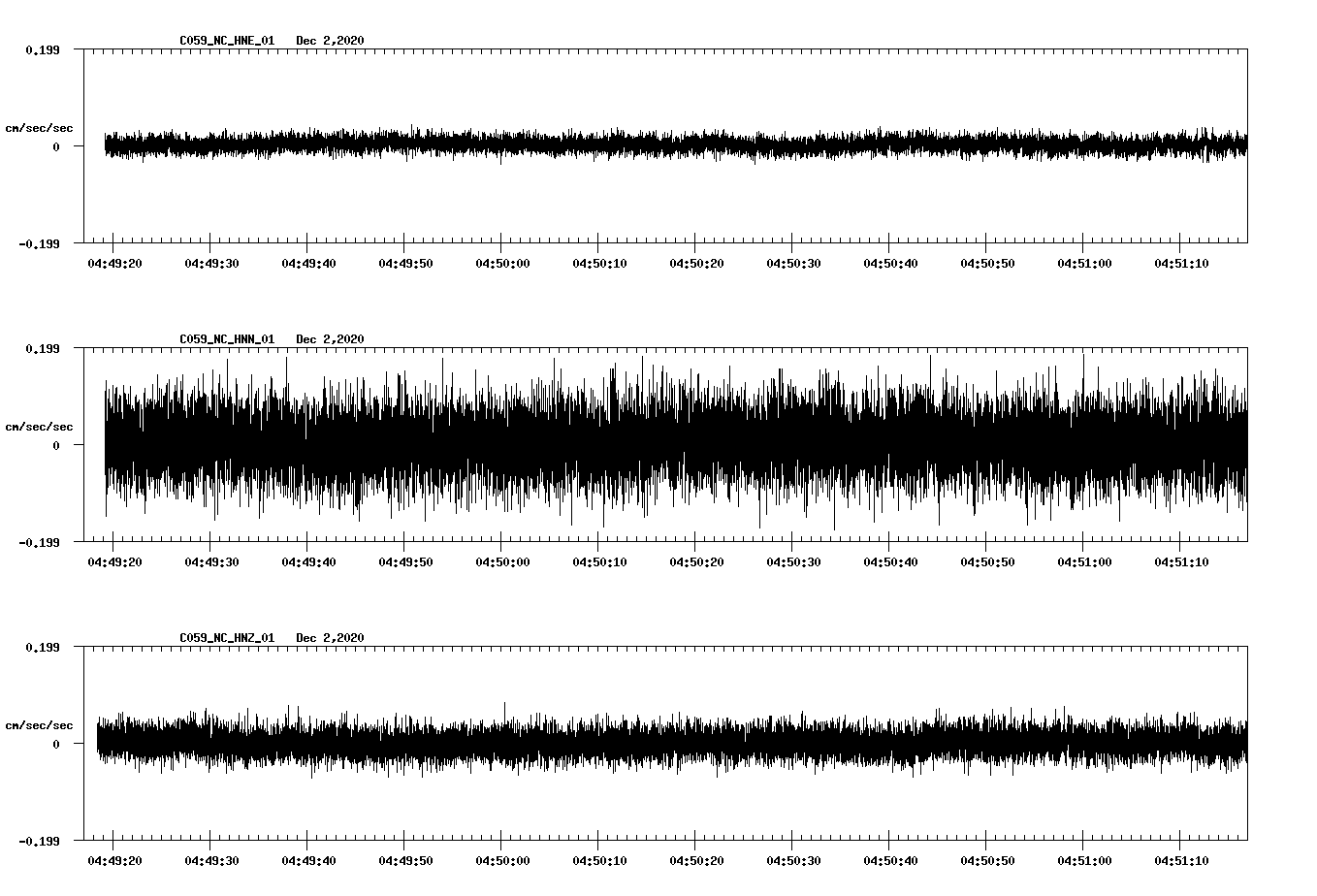Select the C059_NC_HNZ_01 channel label
This screenshot has height=896, width=1317.
coord(225,638)
